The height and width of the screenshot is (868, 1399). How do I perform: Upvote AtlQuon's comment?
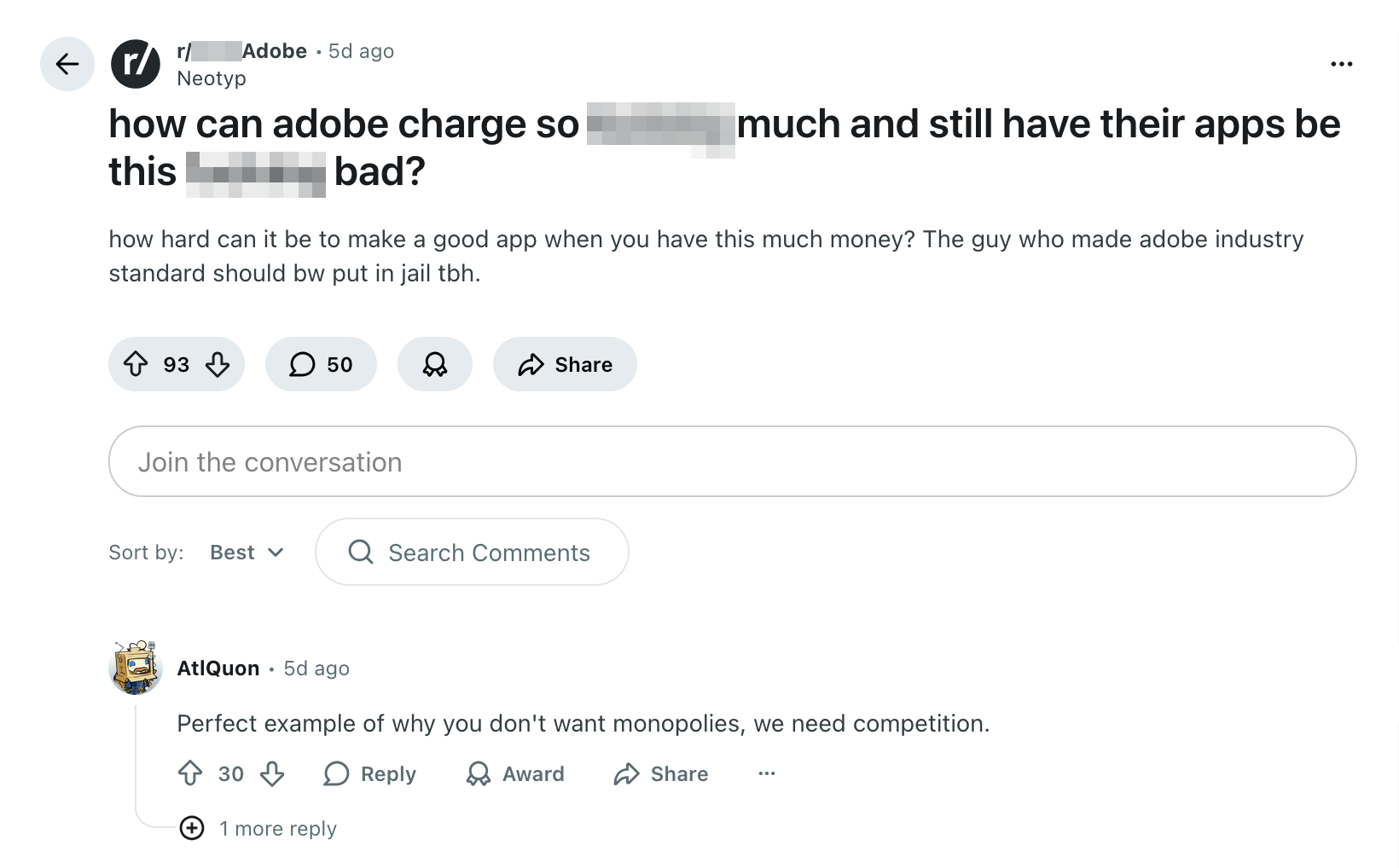(x=190, y=773)
